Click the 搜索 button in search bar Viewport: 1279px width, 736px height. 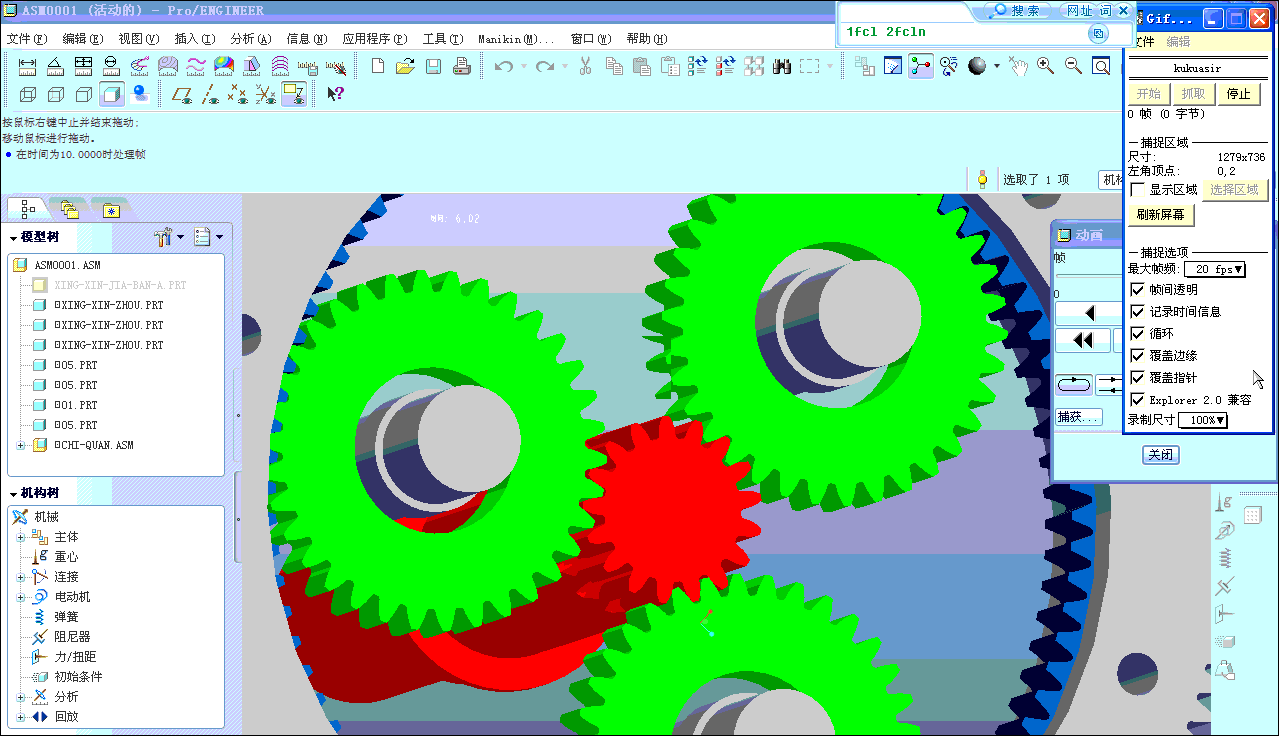[x=1015, y=11]
